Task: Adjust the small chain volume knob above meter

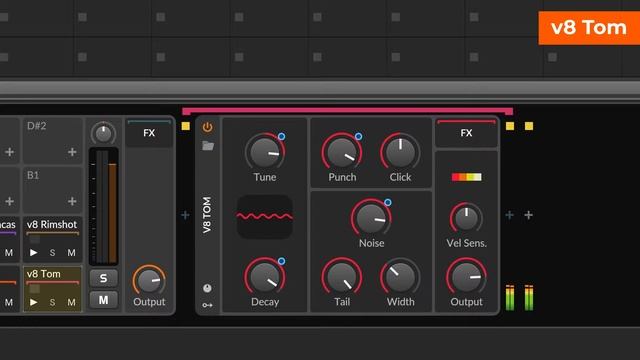Action: (x=103, y=133)
